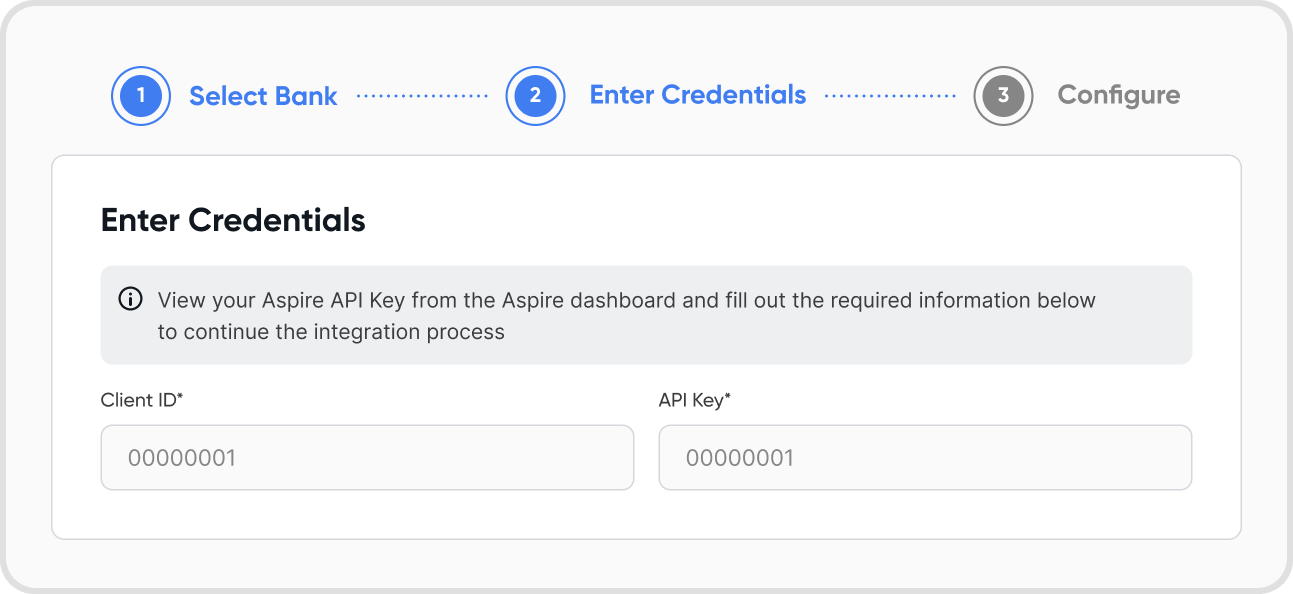1293x594 pixels.
Task: Focus the API Key input field
Action: pos(925,458)
